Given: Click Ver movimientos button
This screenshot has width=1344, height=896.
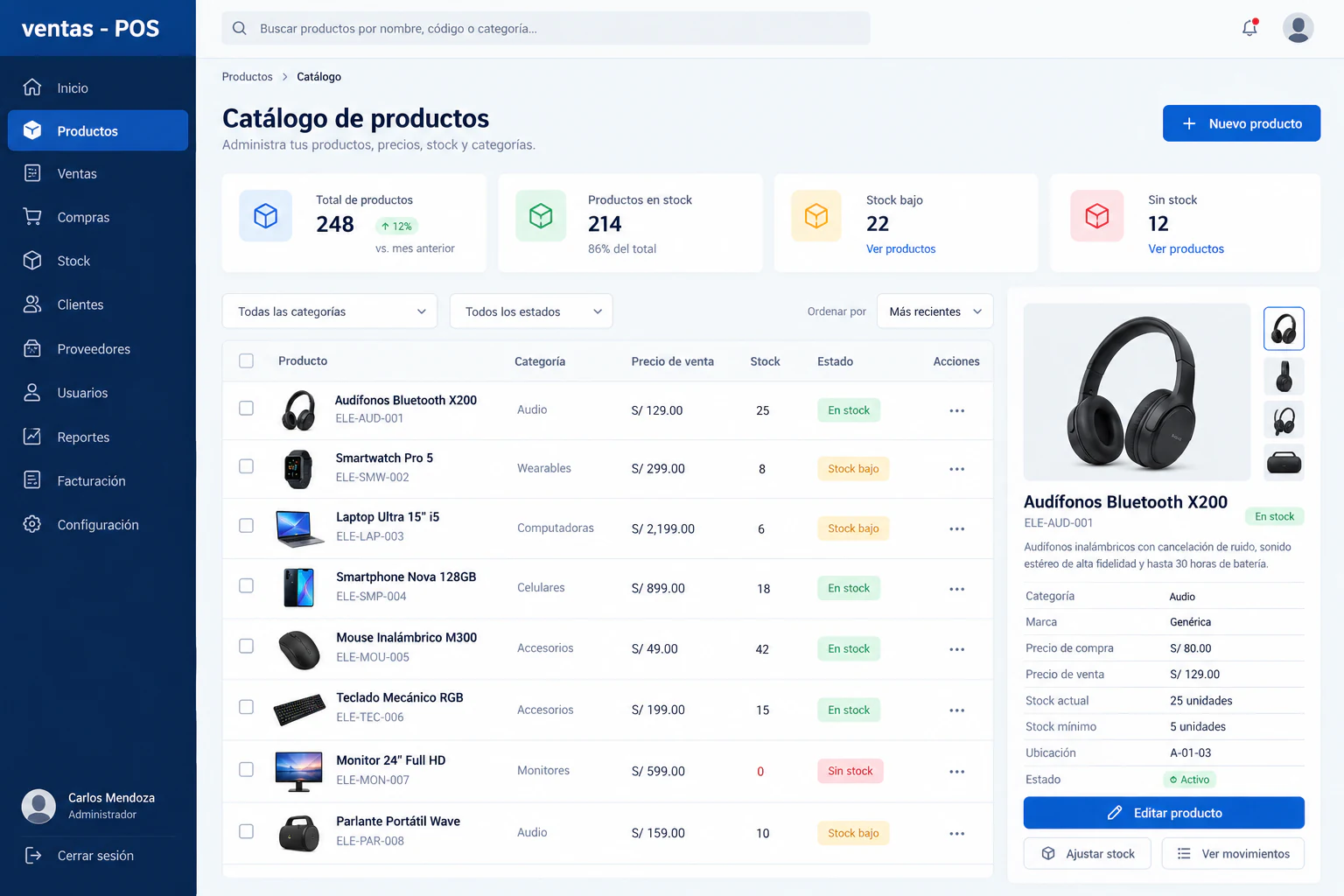Looking at the screenshot, I should click(1233, 854).
